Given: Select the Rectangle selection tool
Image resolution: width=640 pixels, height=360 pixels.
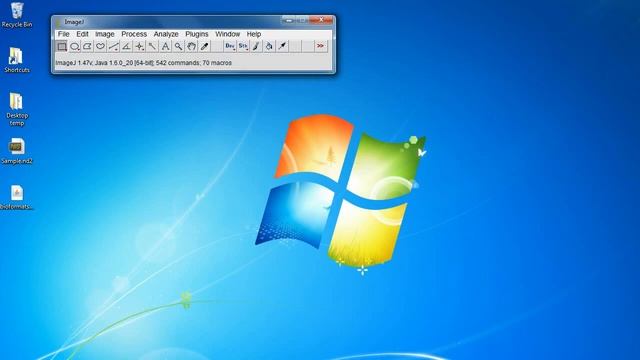Looking at the screenshot, I should tap(62, 47).
